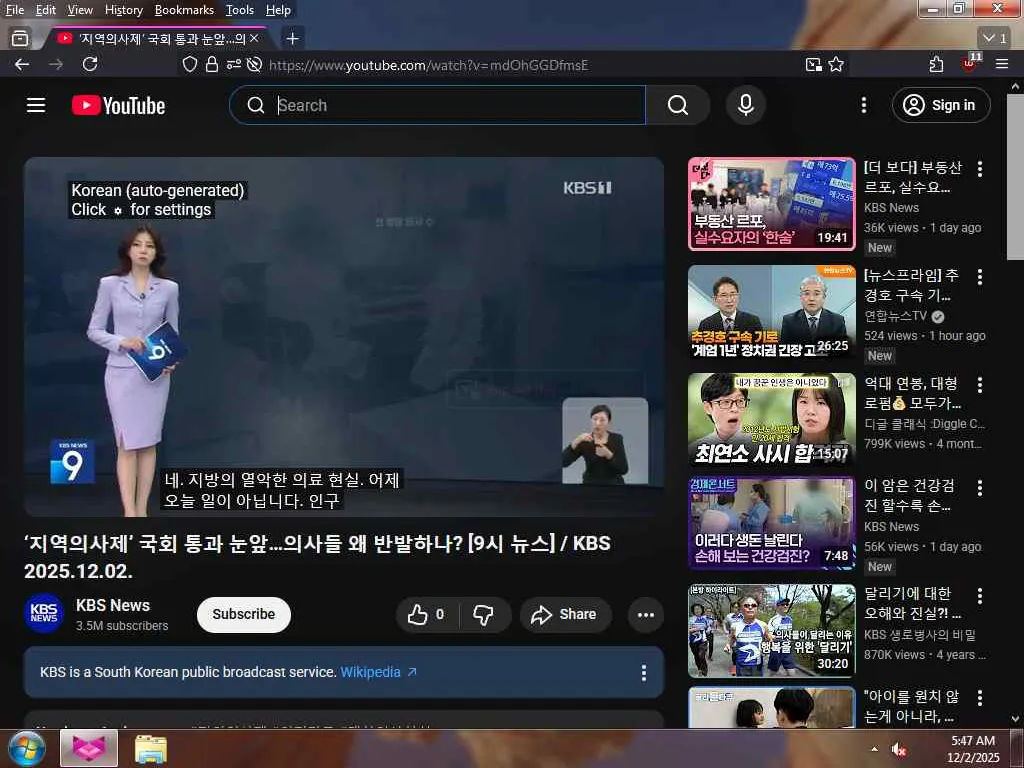Screen dimensions: 1024x768
Task: Open 연합뉴스TV channel name
Action: click(895, 316)
